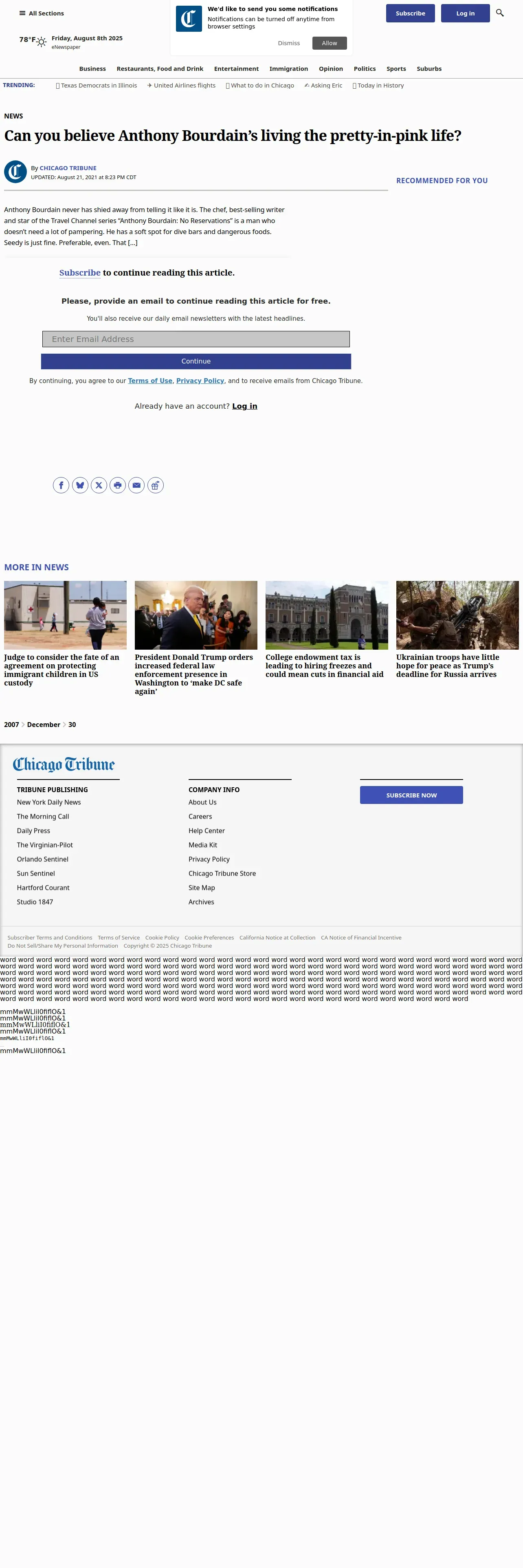The image size is (523, 1568).
Task: Open Help Center footer link
Action: (207, 830)
